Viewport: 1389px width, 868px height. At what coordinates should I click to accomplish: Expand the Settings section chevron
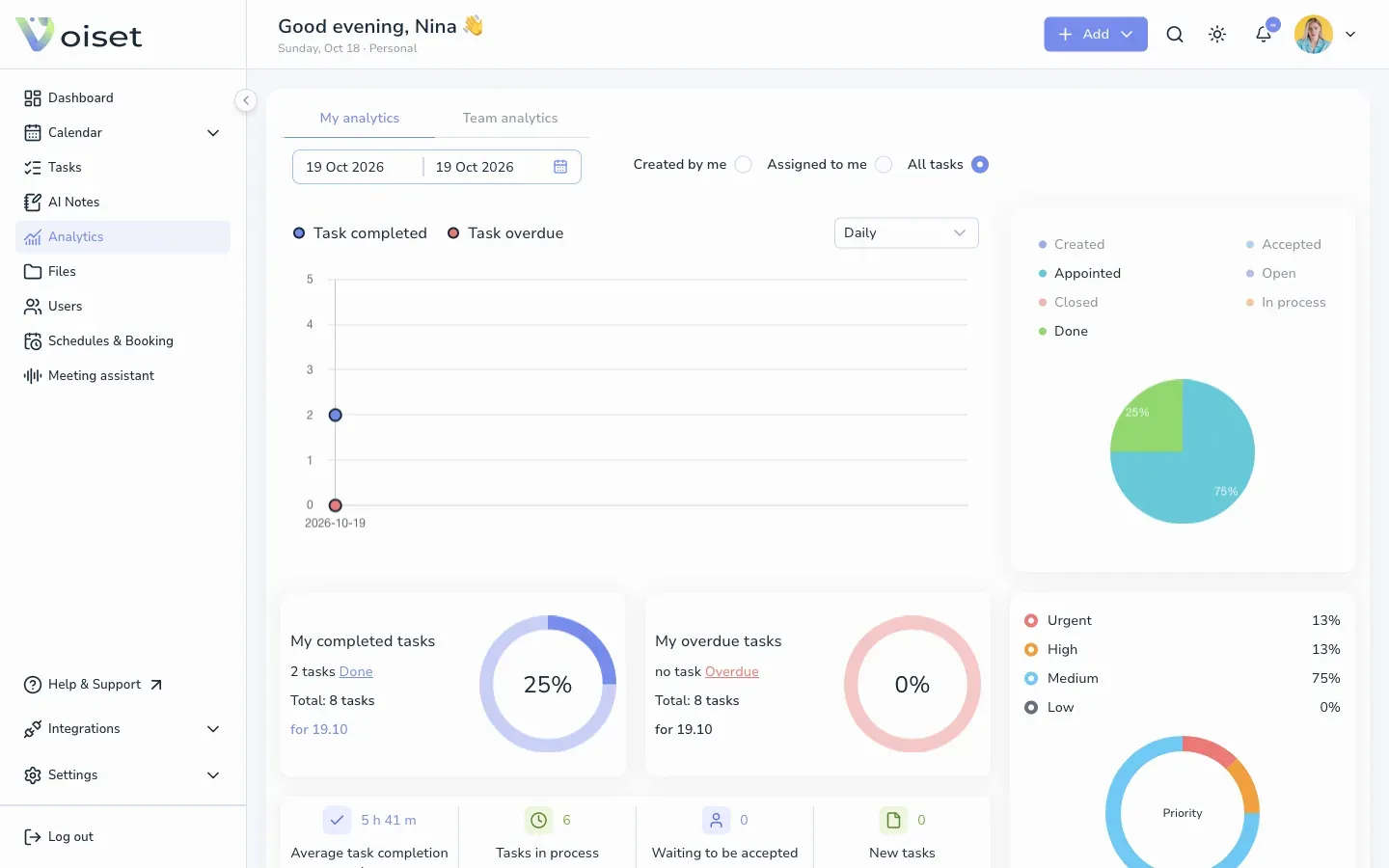pyautogui.click(x=213, y=775)
